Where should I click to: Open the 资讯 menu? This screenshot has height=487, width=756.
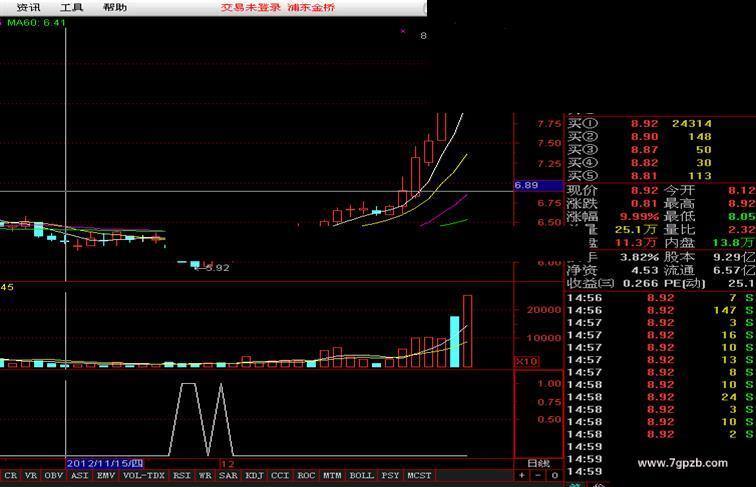coord(28,7)
